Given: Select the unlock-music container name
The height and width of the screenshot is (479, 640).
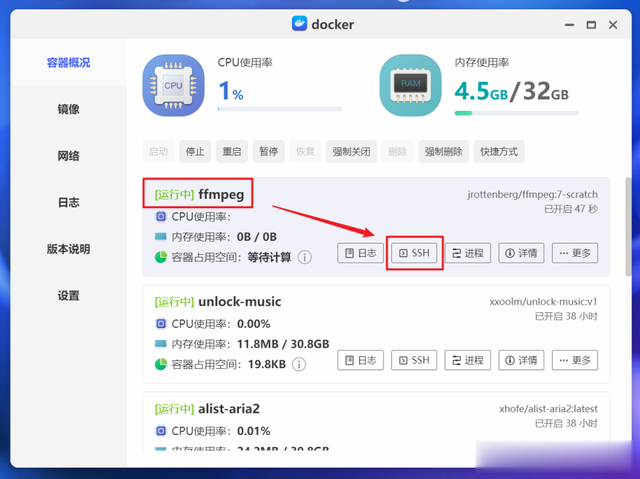Looking at the screenshot, I should pyautogui.click(x=240, y=302).
